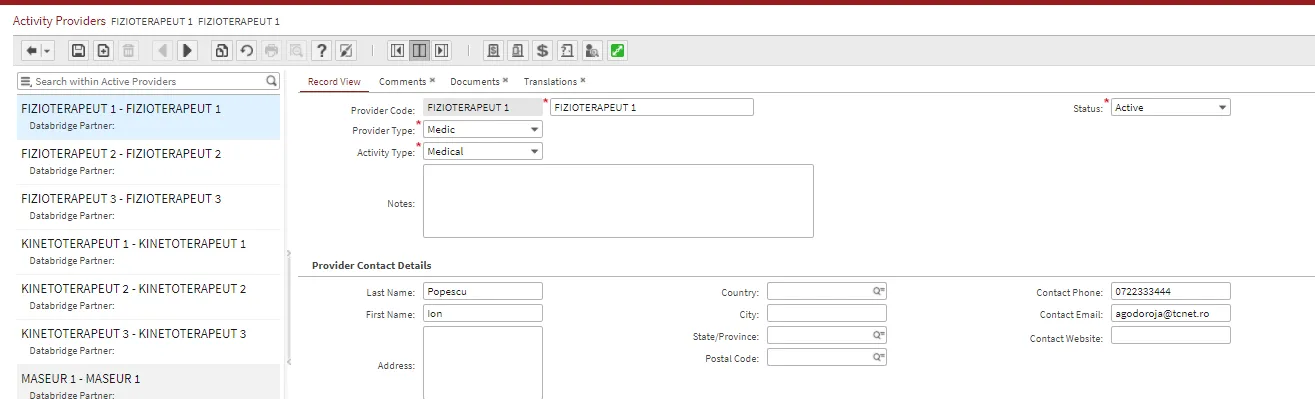Click the printer icon
The image size is (1315, 399).
tap(271, 50)
